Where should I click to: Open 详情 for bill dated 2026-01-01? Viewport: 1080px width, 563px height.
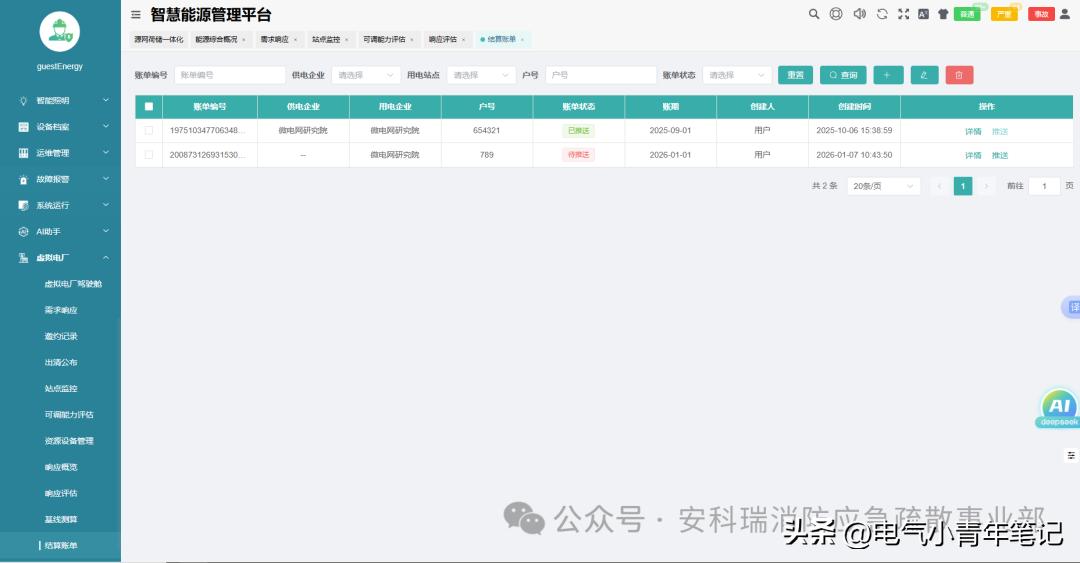pyautogui.click(x=973, y=155)
